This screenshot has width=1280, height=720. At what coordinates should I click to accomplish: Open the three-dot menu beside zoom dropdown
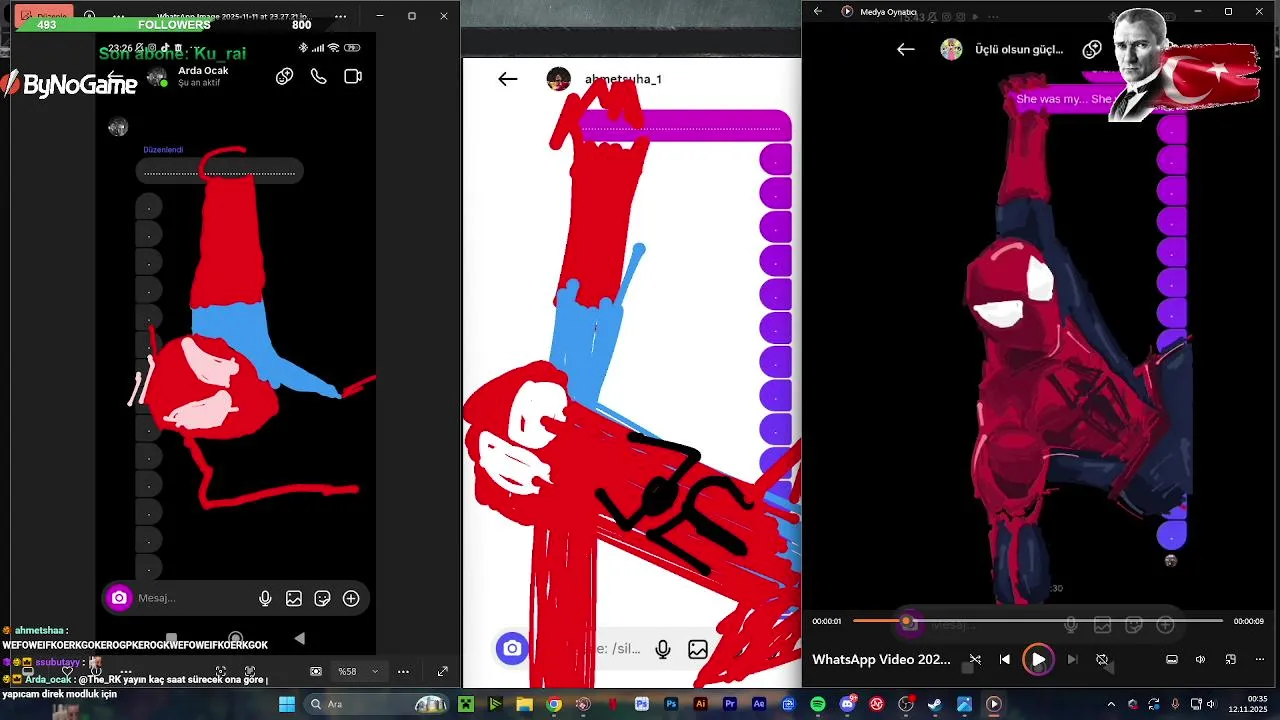403,671
